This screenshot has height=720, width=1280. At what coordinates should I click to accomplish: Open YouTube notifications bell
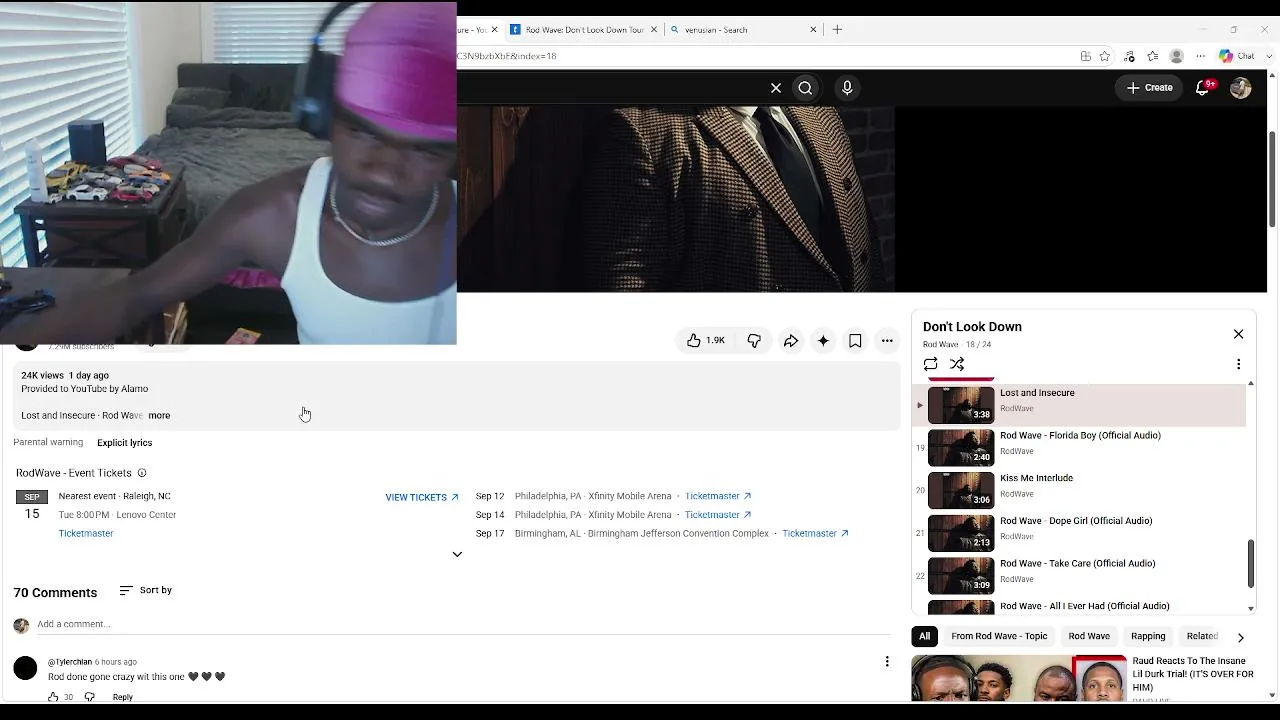pyautogui.click(x=1203, y=88)
